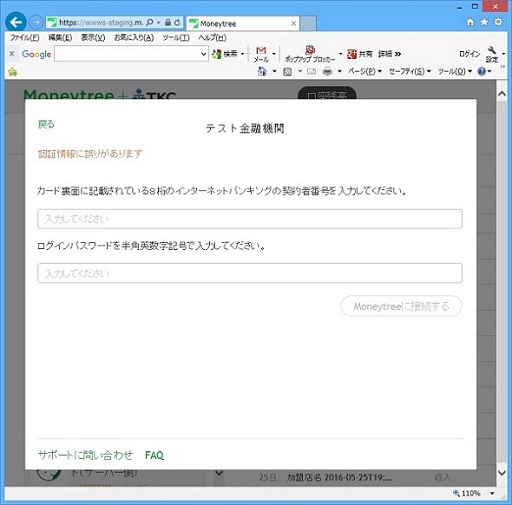The image size is (512, 505).
Task: Open the ヘルプ(H) menu
Action: 212,37
